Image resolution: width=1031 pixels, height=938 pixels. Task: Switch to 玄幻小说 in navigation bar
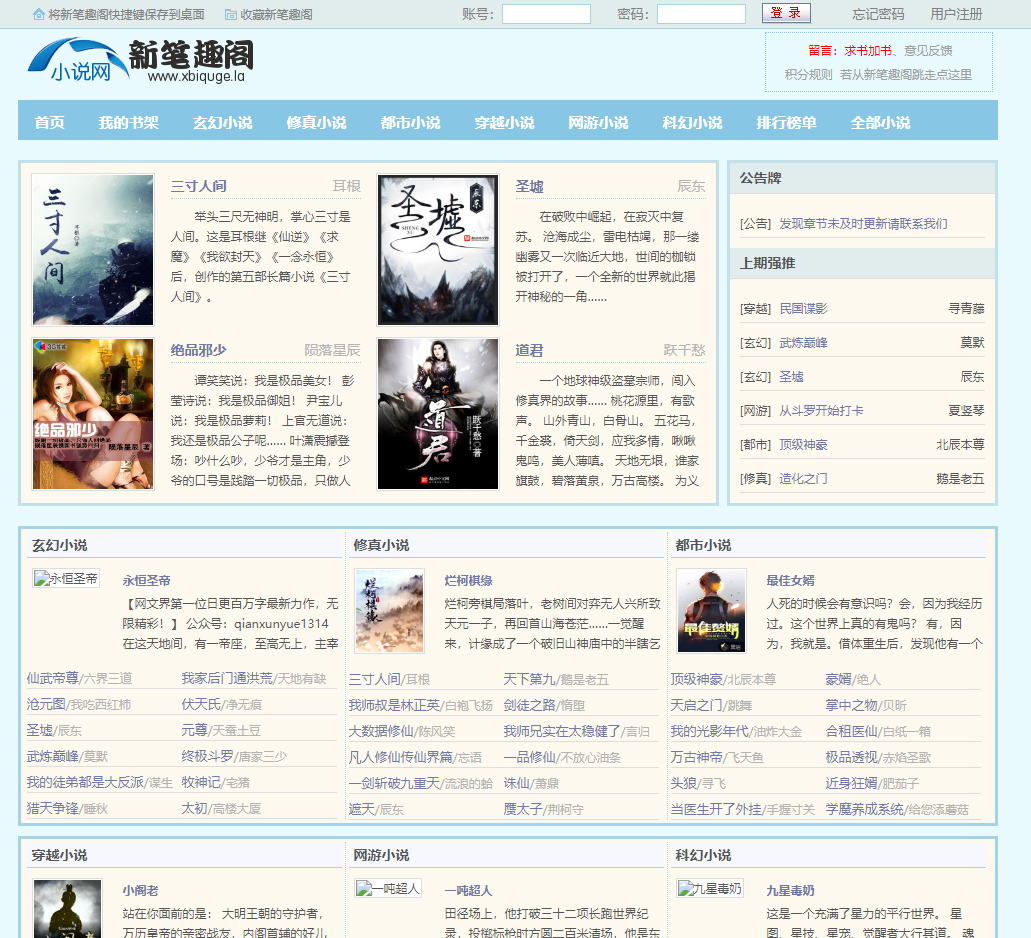click(222, 123)
